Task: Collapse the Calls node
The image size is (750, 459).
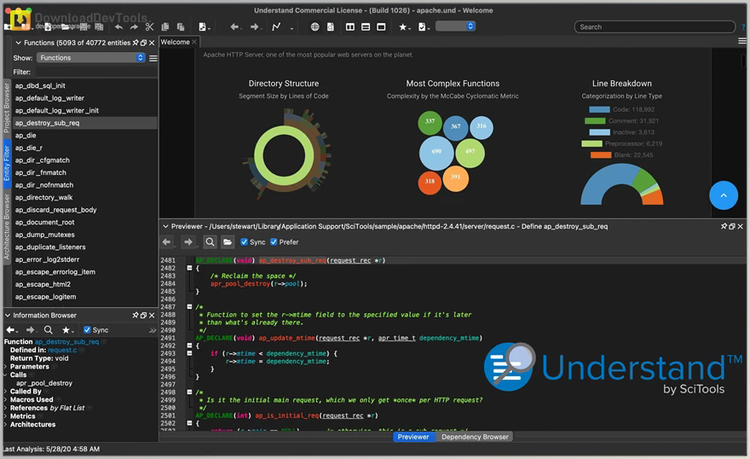Action: tap(6, 375)
